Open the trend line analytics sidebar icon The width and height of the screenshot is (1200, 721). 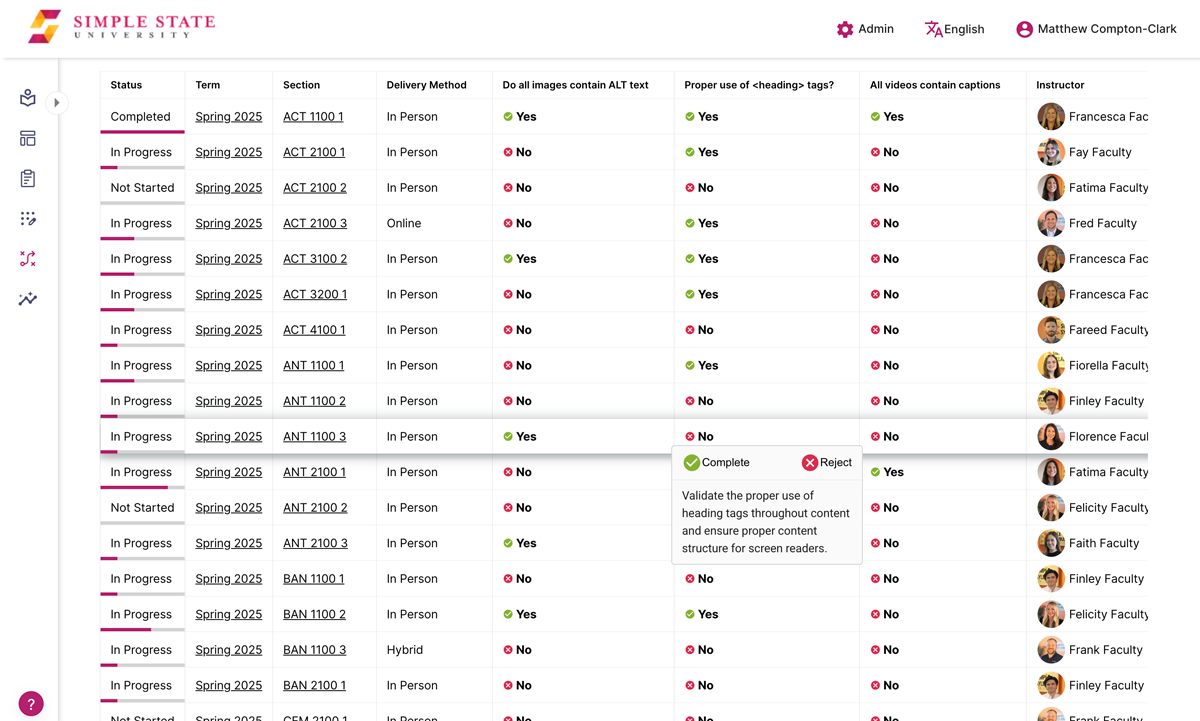pyautogui.click(x=28, y=299)
